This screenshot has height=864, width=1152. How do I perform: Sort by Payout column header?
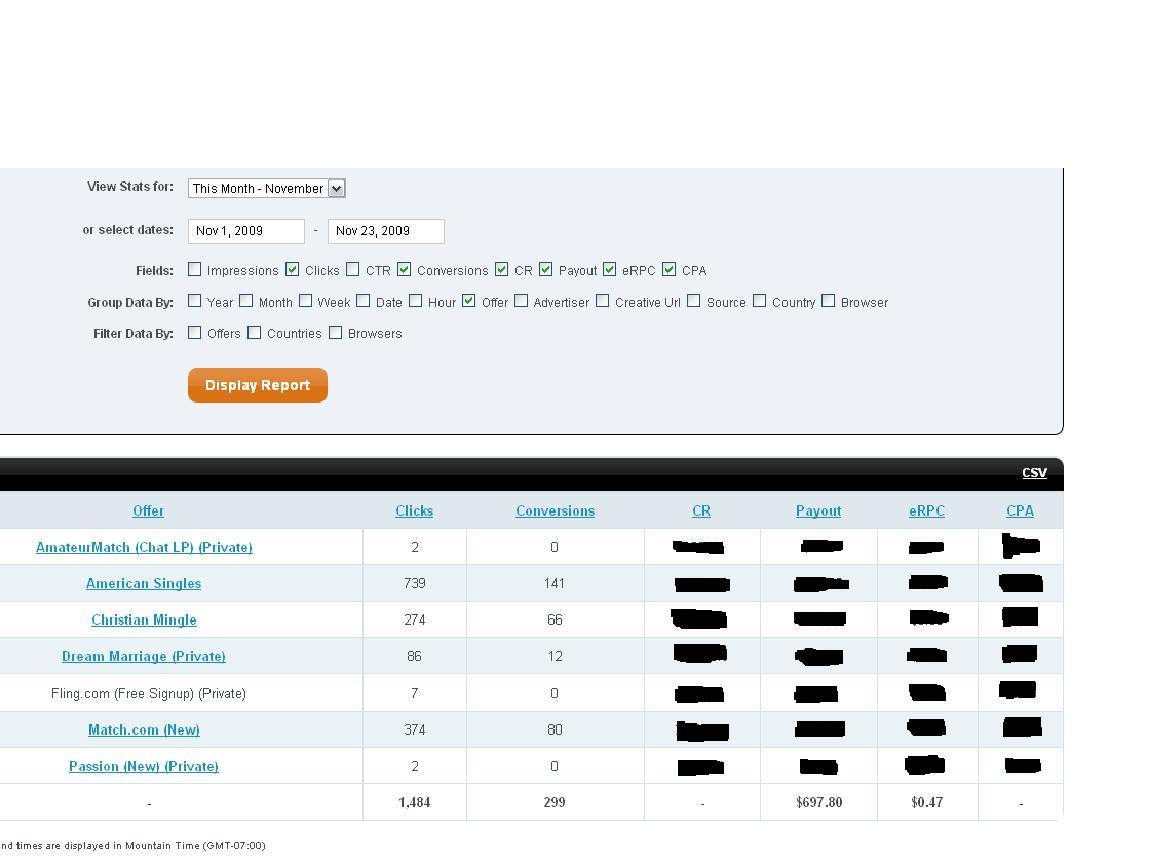(x=818, y=511)
